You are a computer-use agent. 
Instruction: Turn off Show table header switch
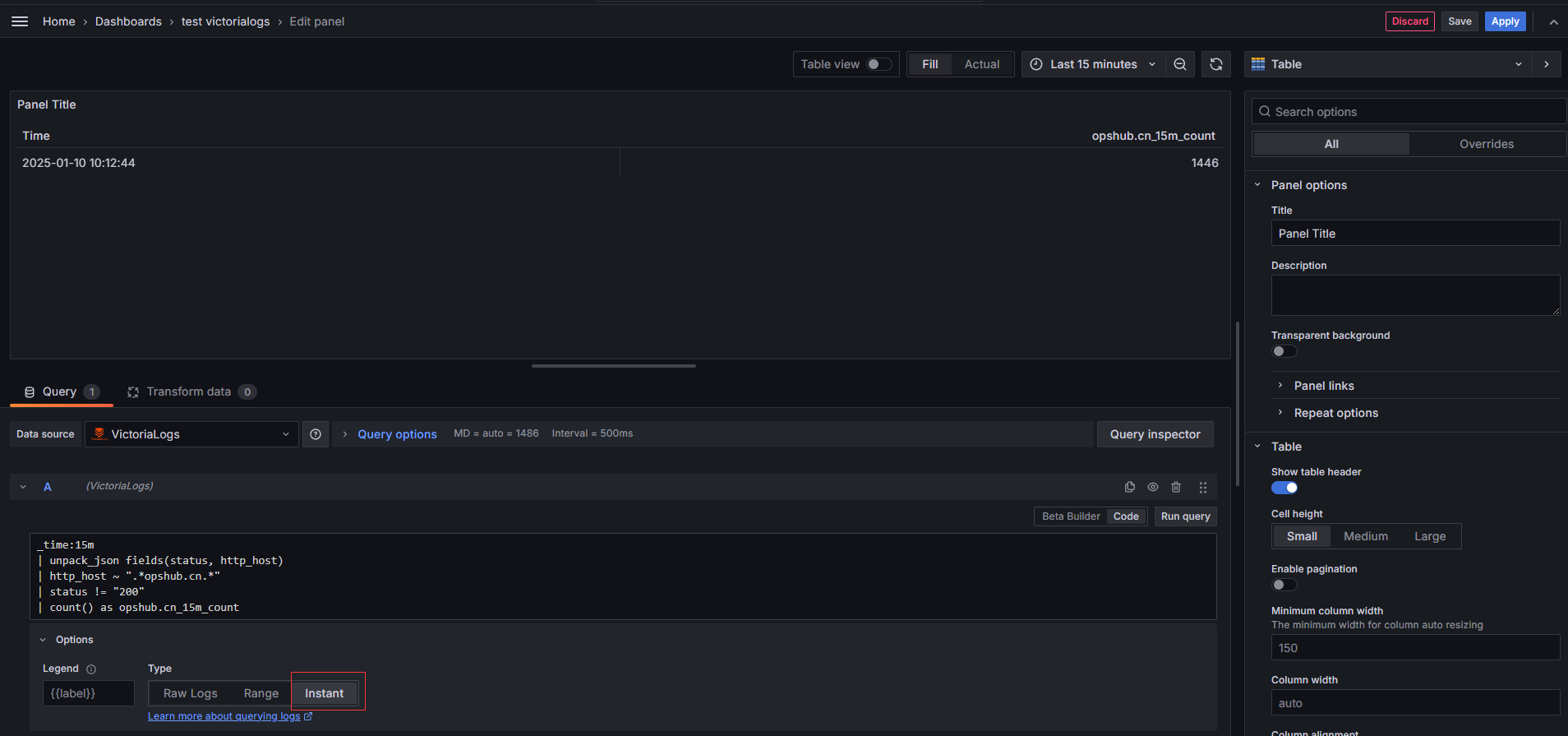pos(1284,488)
